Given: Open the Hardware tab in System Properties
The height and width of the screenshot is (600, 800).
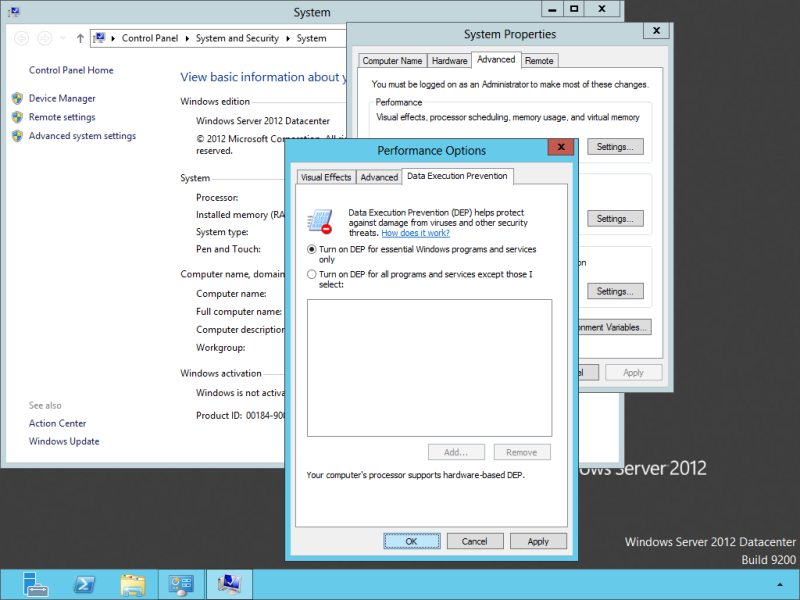Looking at the screenshot, I should point(449,61).
